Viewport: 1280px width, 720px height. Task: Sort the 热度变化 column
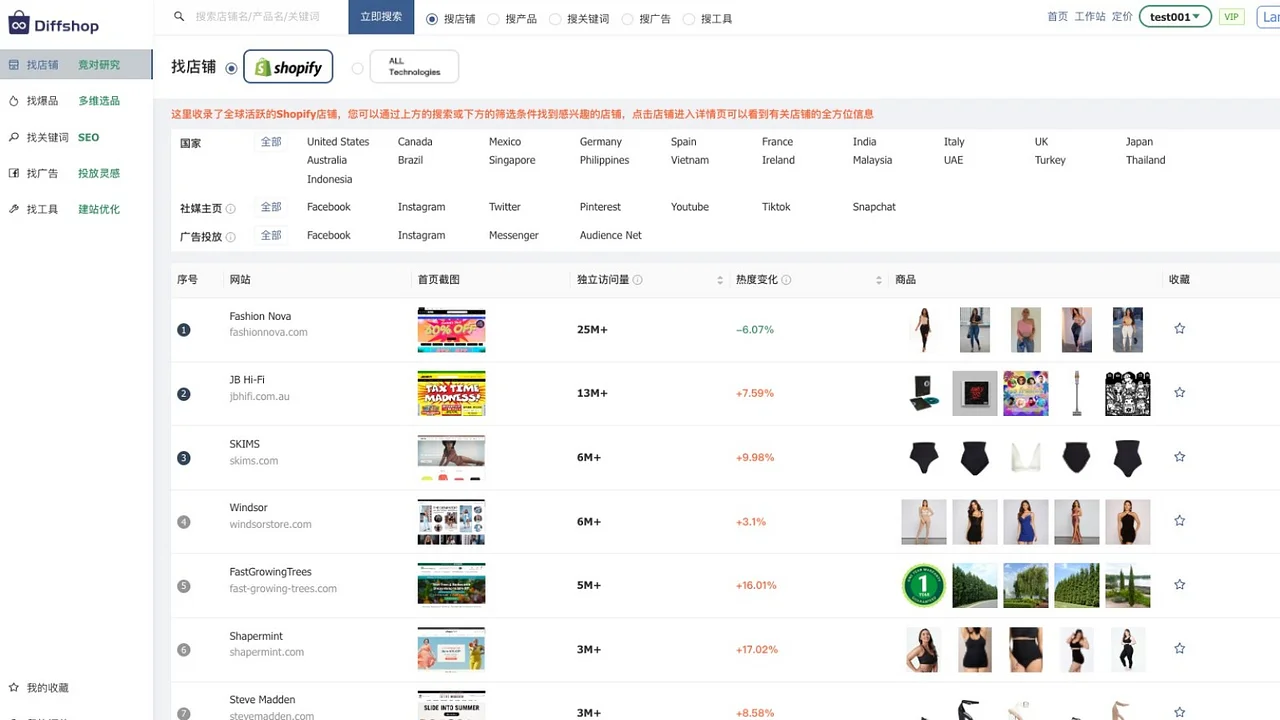click(877, 280)
